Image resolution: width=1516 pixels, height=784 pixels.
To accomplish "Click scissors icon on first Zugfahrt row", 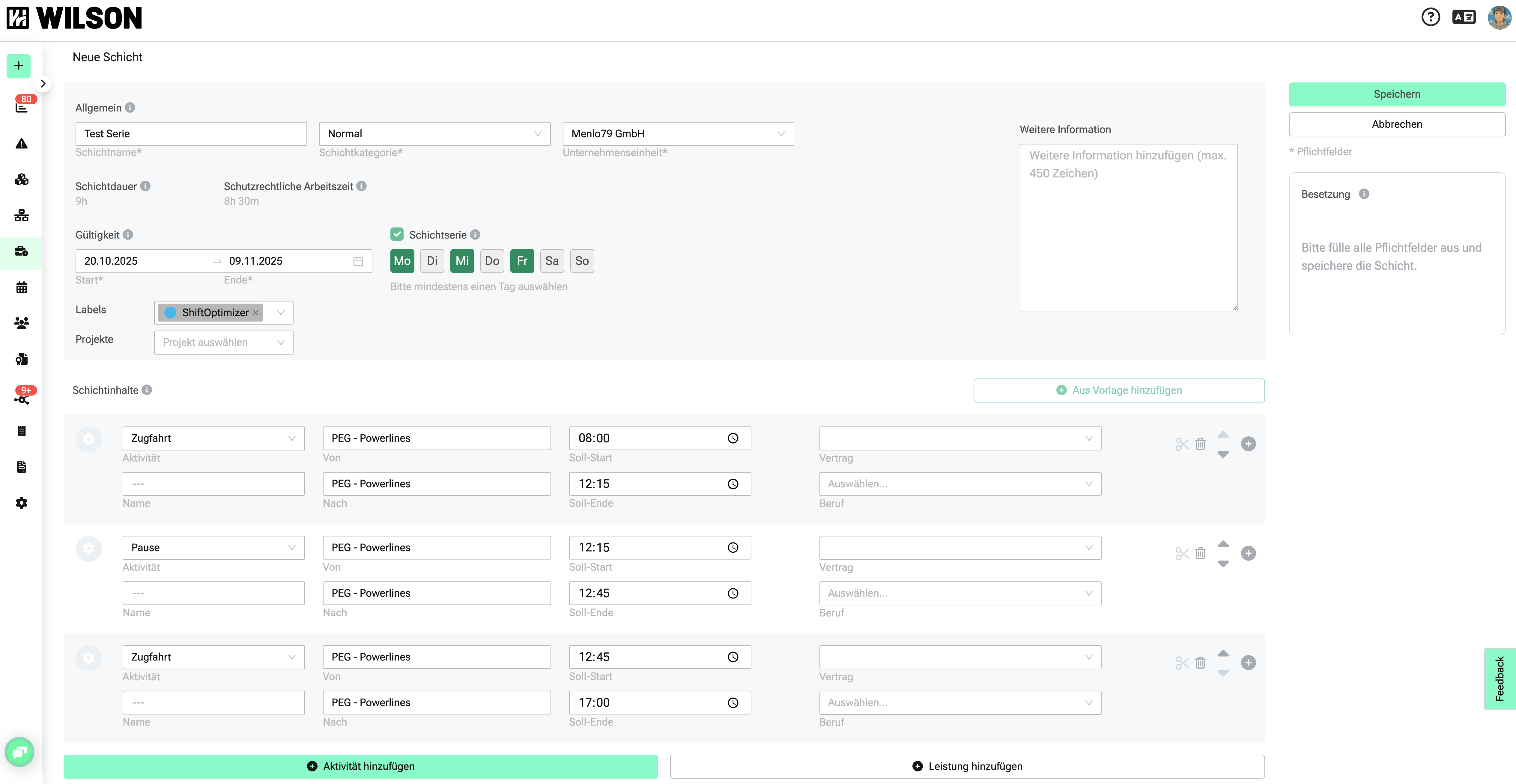I will tap(1182, 444).
